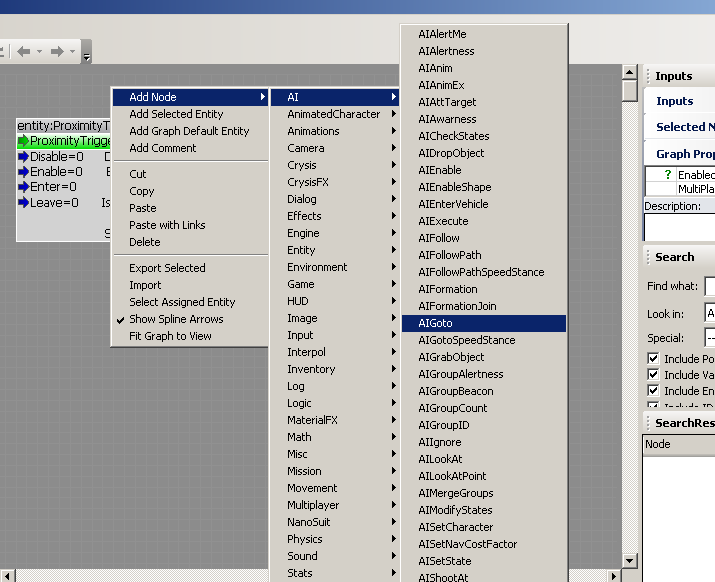Select Cut in context menu
This screenshot has height=582, width=715.
(190, 174)
